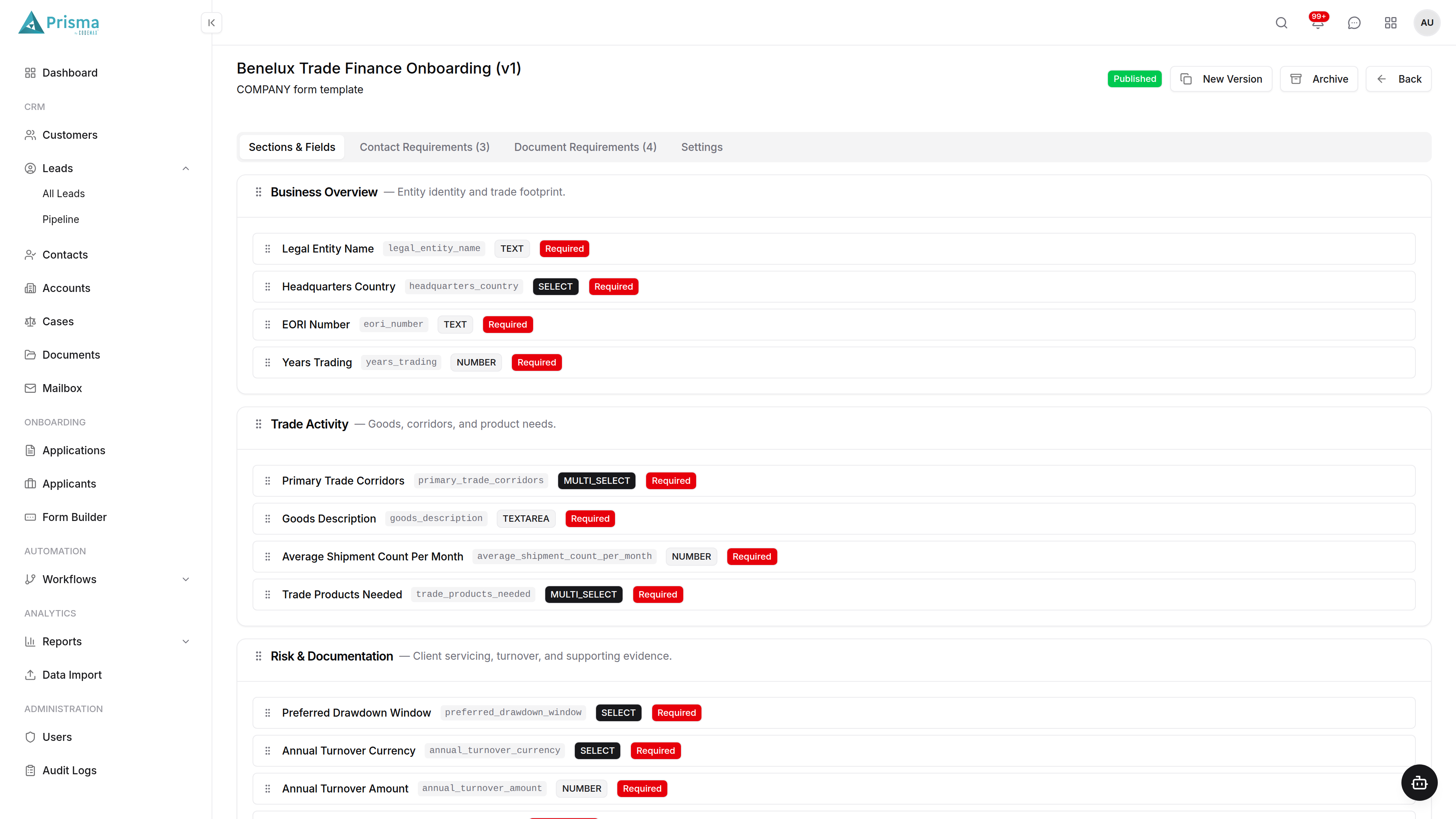Click the SELECT badge on Annual Turnover Currency

tap(597, 751)
